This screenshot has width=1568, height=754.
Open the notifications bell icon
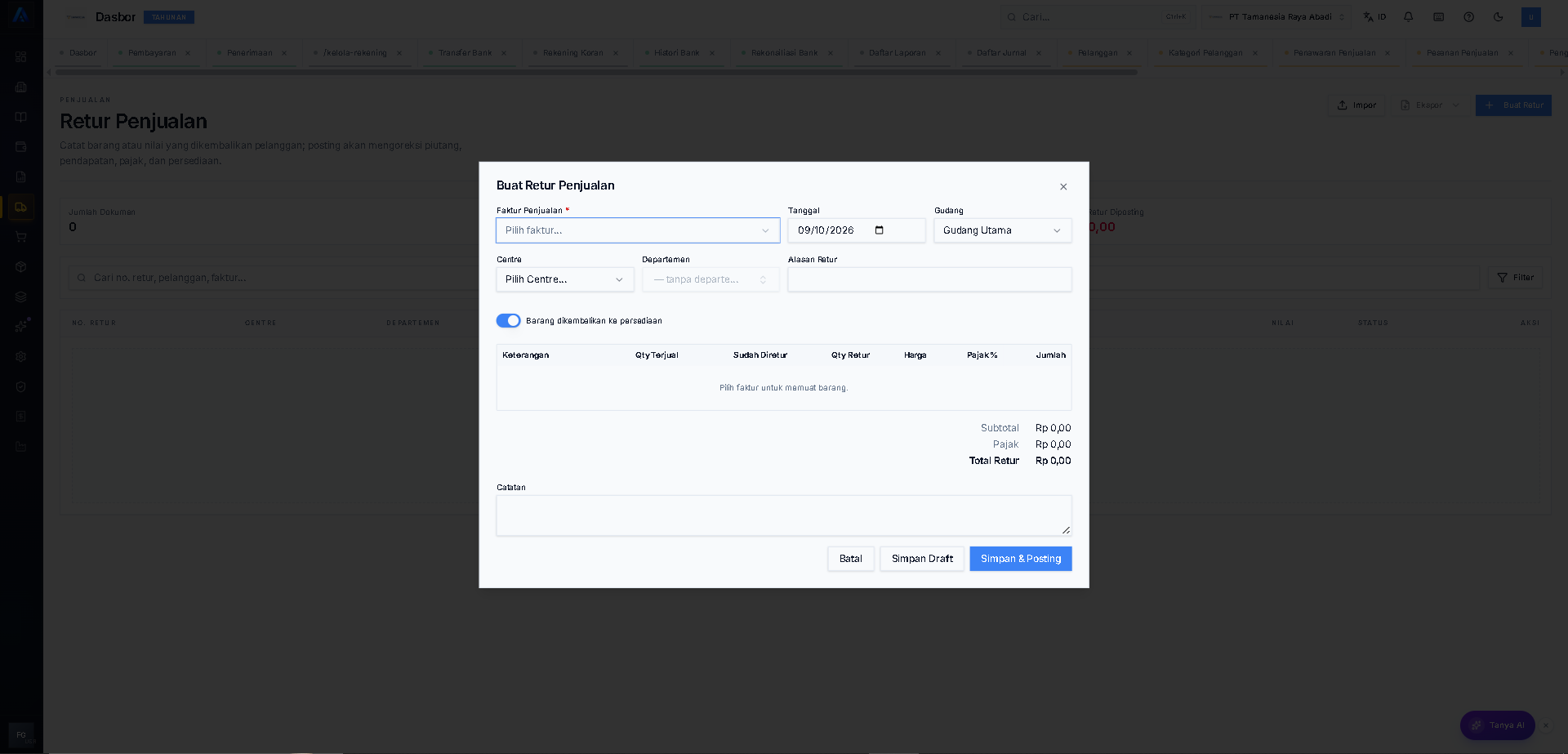pyautogui.click(x=1409, y=17)
